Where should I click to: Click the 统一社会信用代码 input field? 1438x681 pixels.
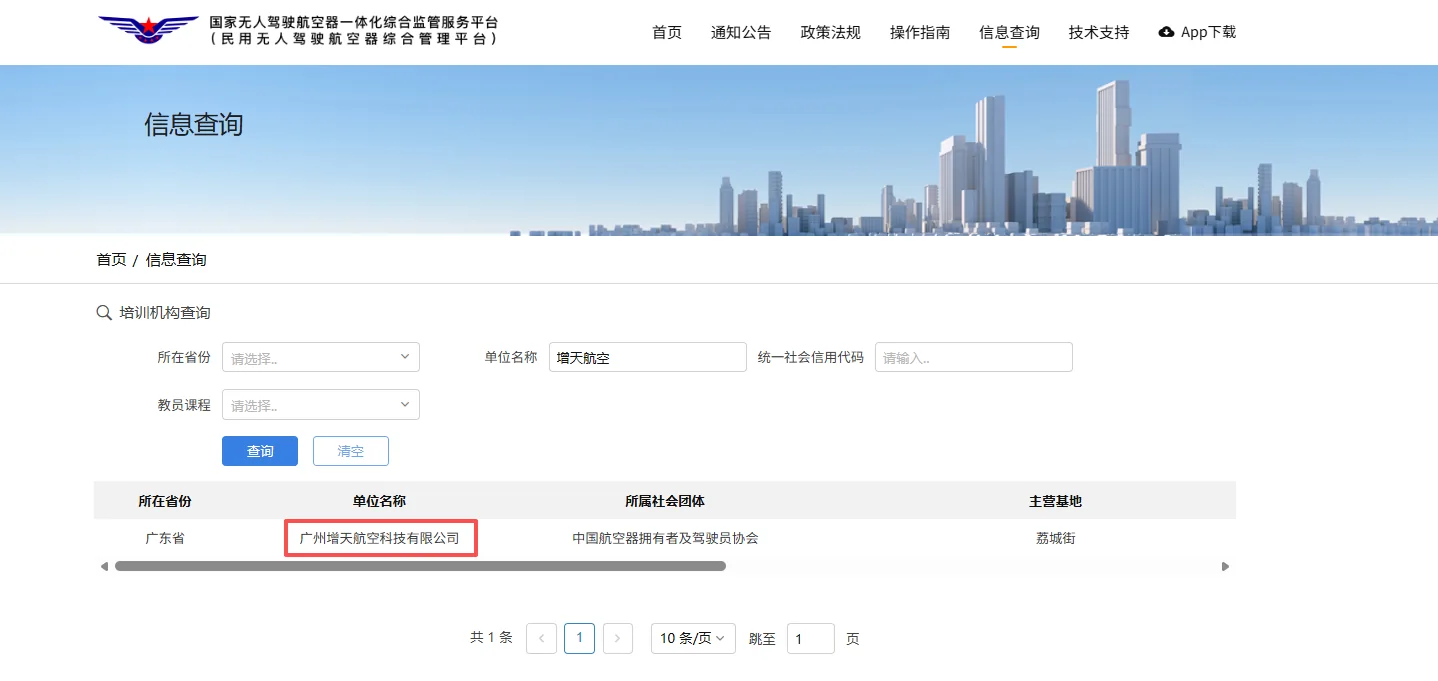point(974,357)
